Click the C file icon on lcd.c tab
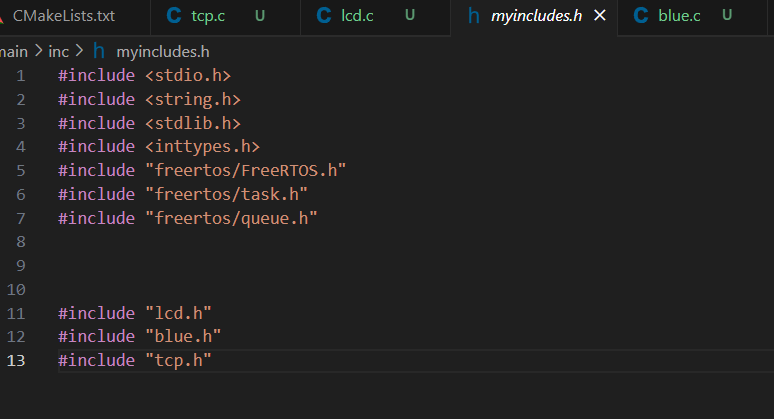774x419 pixels. pos(324,16)
